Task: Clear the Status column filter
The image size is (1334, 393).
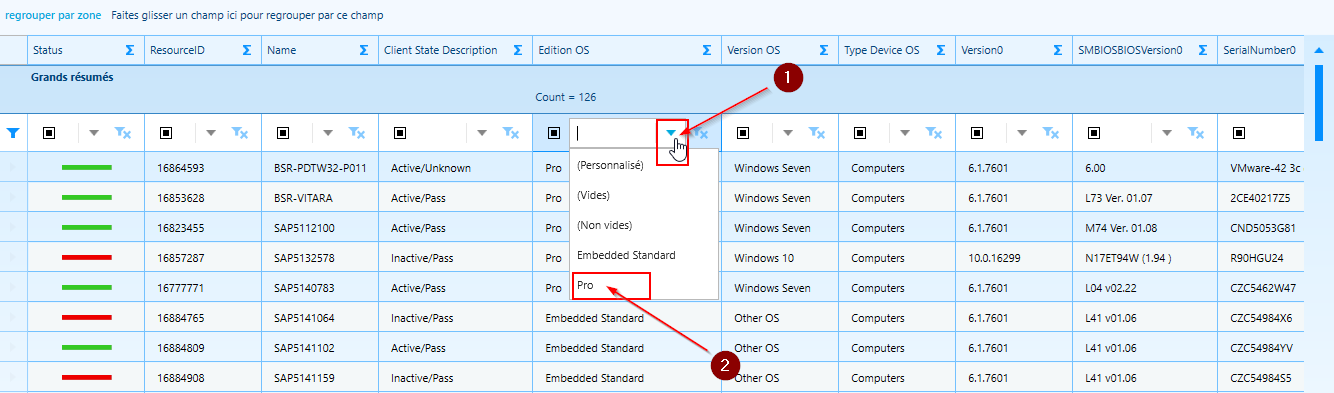Action: point(124,132)
